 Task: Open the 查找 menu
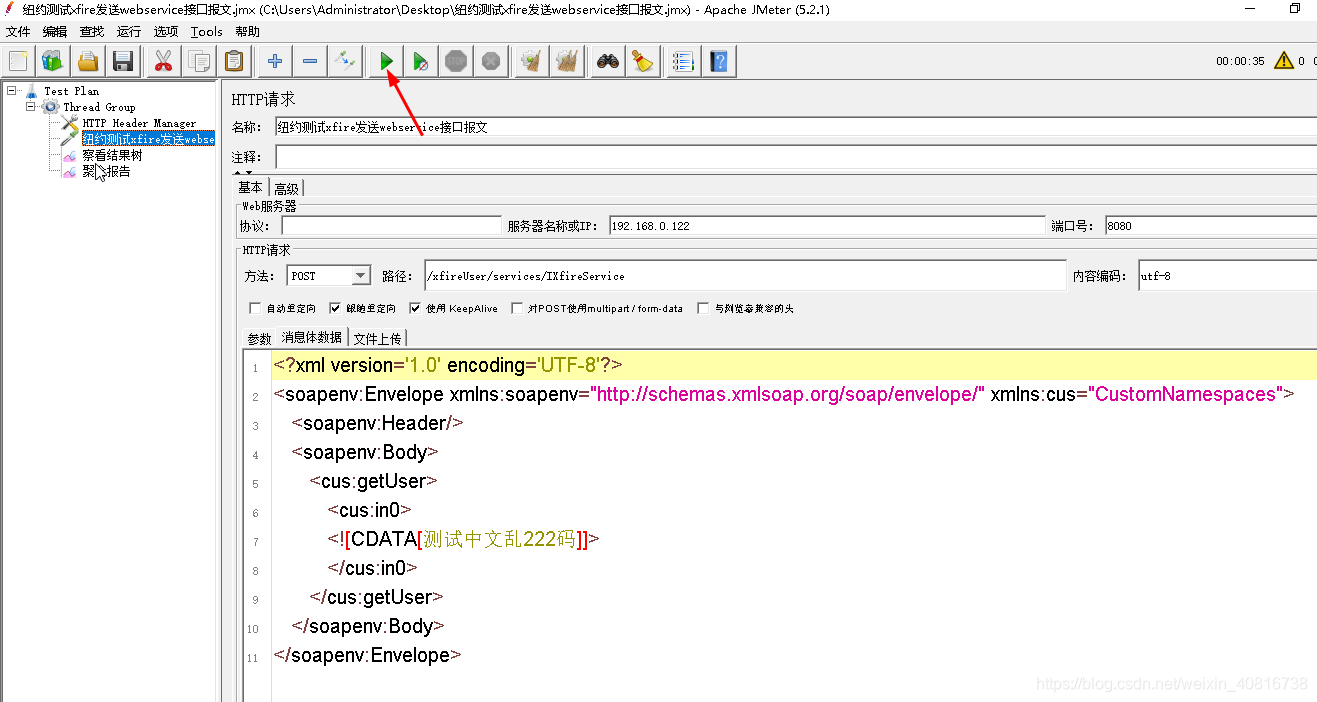coord(92,31)
